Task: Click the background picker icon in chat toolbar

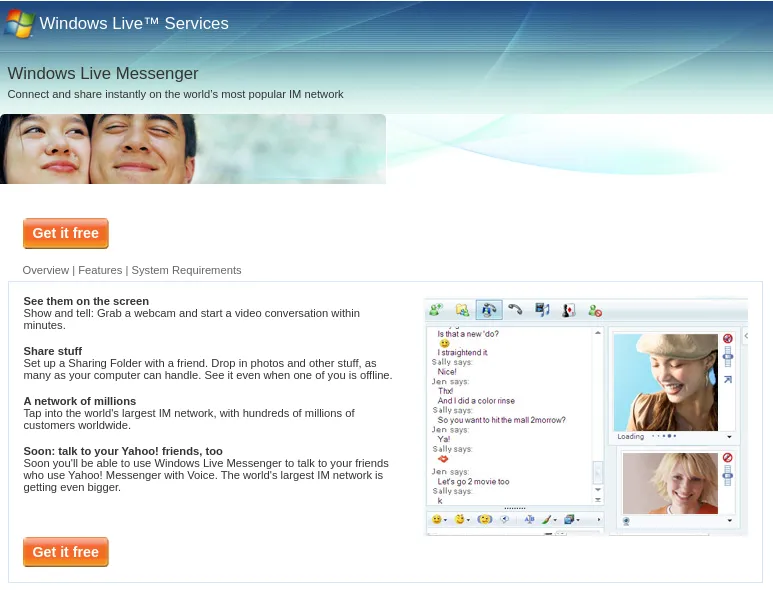Action: (x=569, y=520)
